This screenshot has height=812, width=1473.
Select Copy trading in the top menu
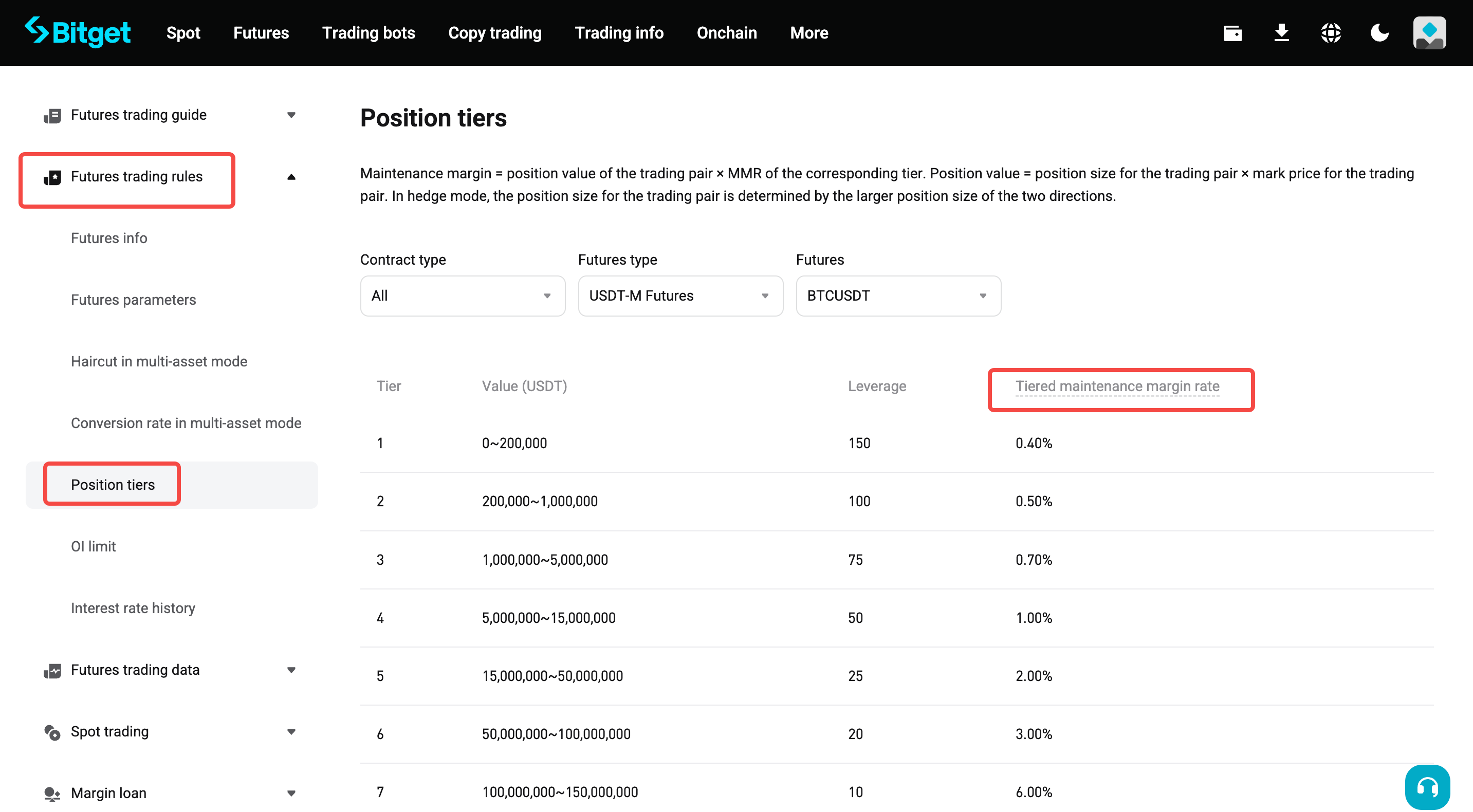(494, 32)
